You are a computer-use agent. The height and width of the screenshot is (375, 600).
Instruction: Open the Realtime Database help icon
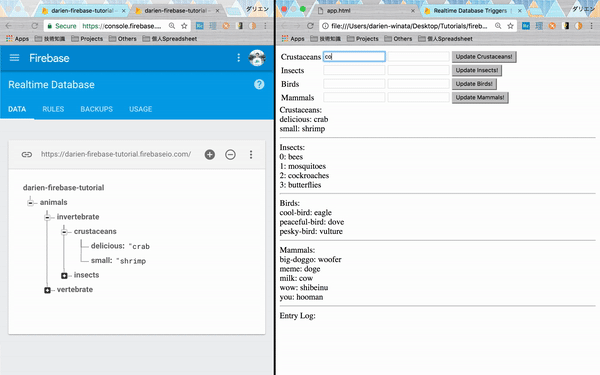point(259,84)
